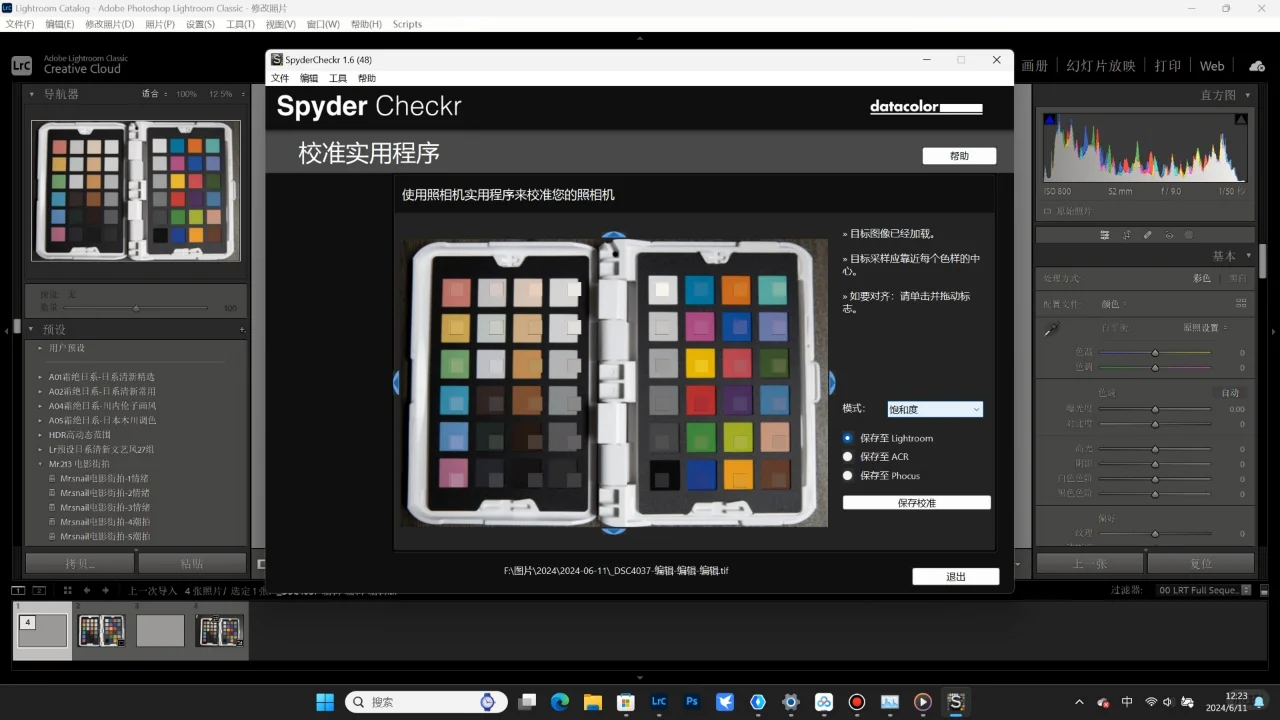The image size is (1280, 720).
Task: Click the 曝光度 slider handle
Action: [1155, 409]
